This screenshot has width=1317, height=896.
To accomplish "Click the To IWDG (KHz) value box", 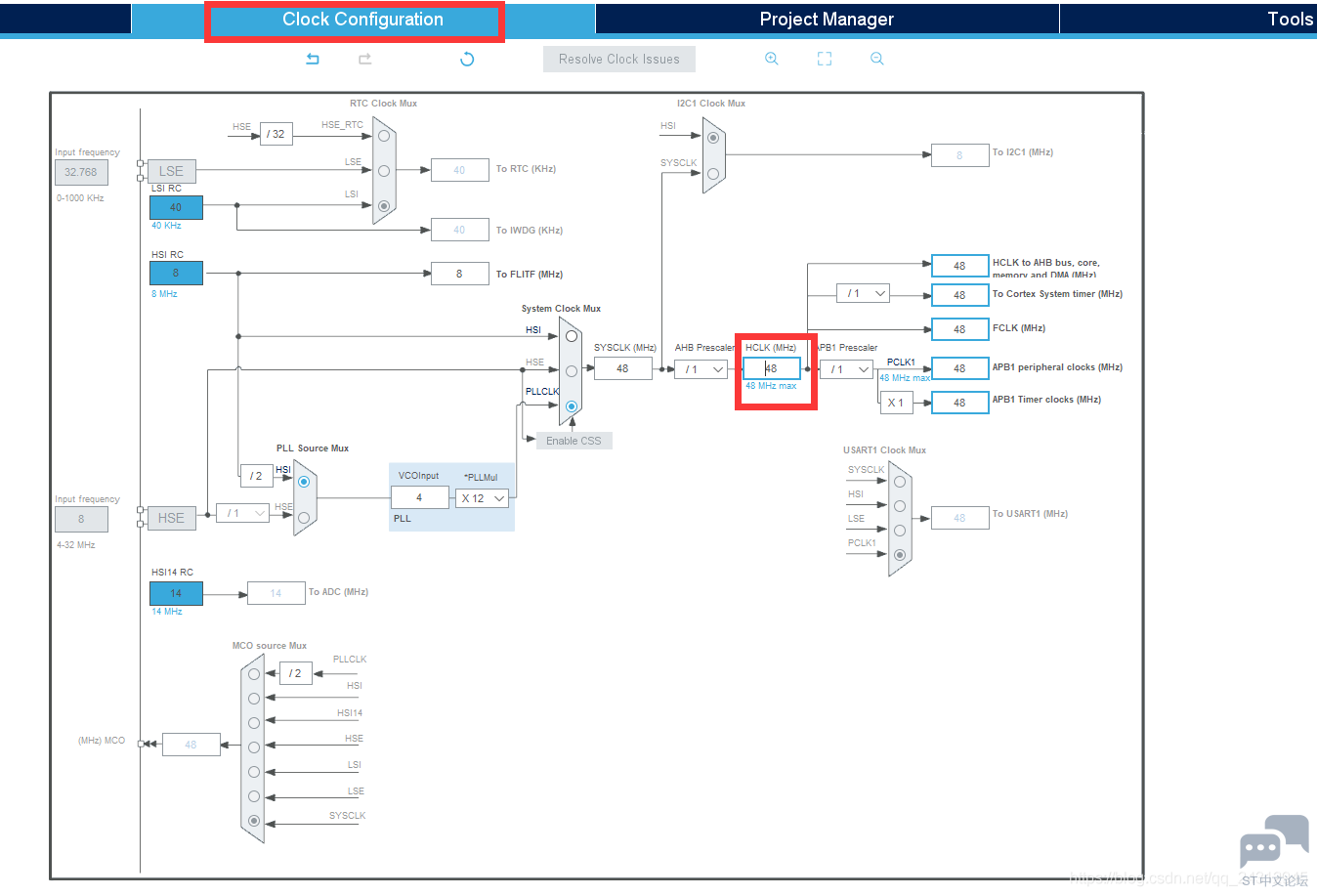I will [x=459, y=230].
